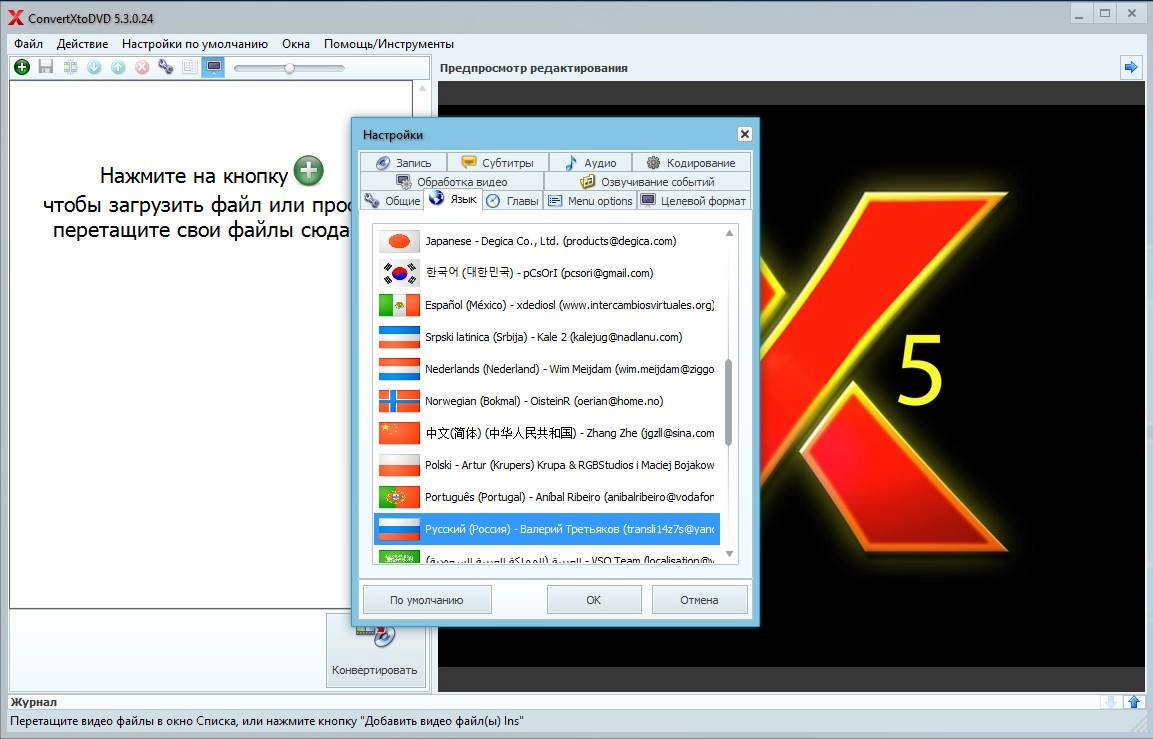Click the language list scroll up arrow

click(729, 233)
